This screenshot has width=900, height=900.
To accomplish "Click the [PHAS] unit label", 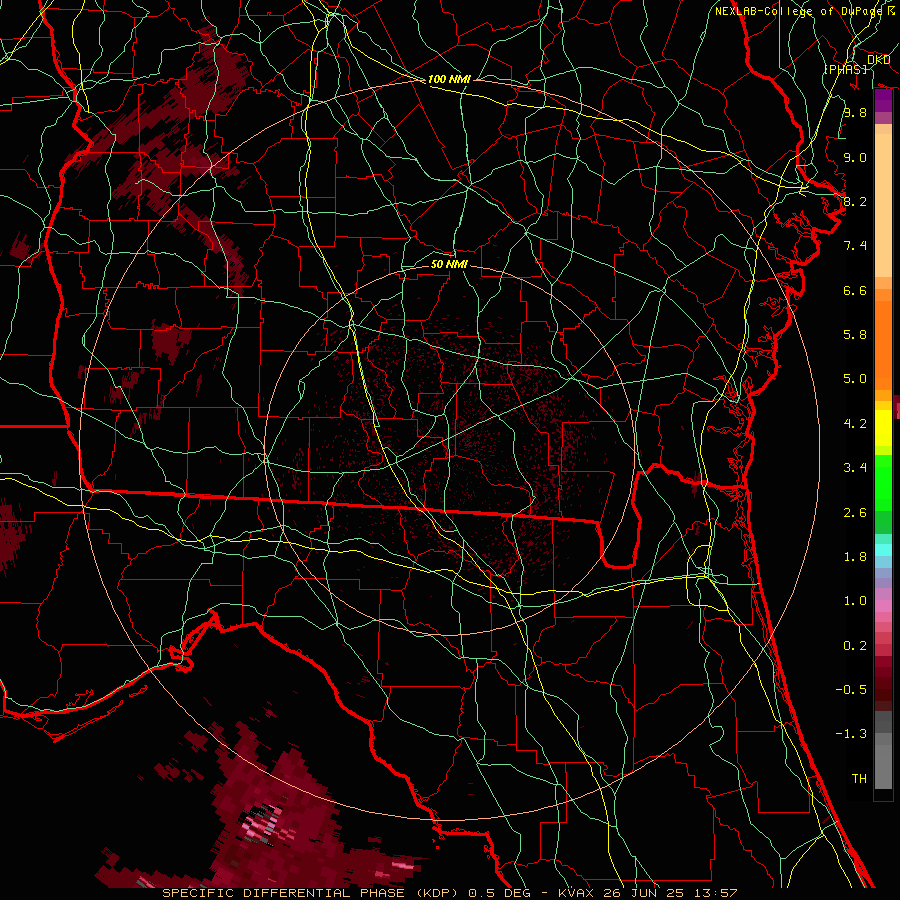I will coord(846,69).
